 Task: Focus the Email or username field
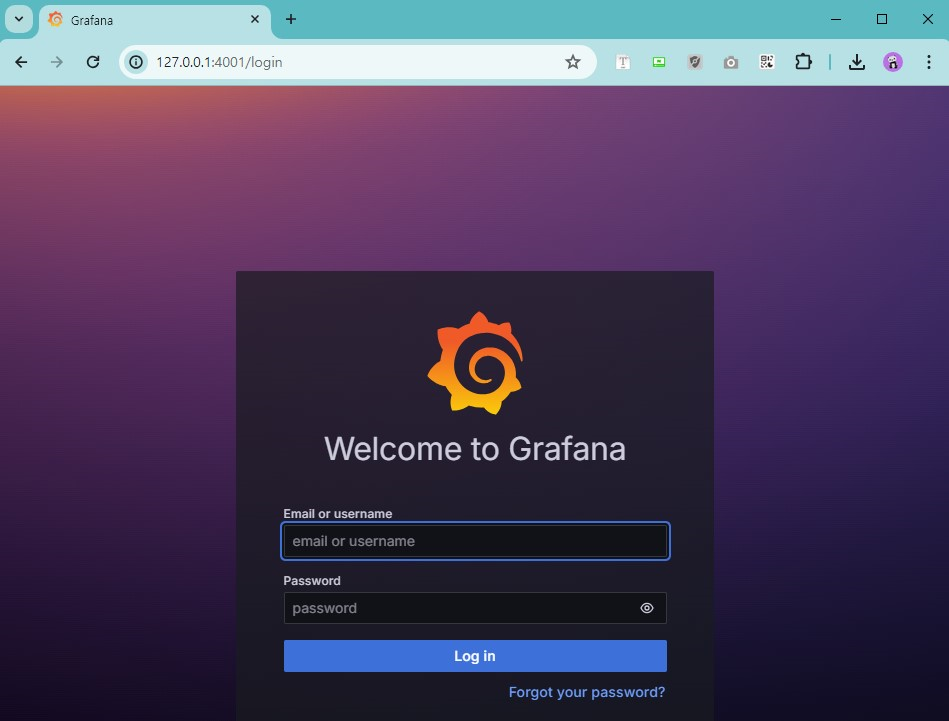click(x=475, y=541)
